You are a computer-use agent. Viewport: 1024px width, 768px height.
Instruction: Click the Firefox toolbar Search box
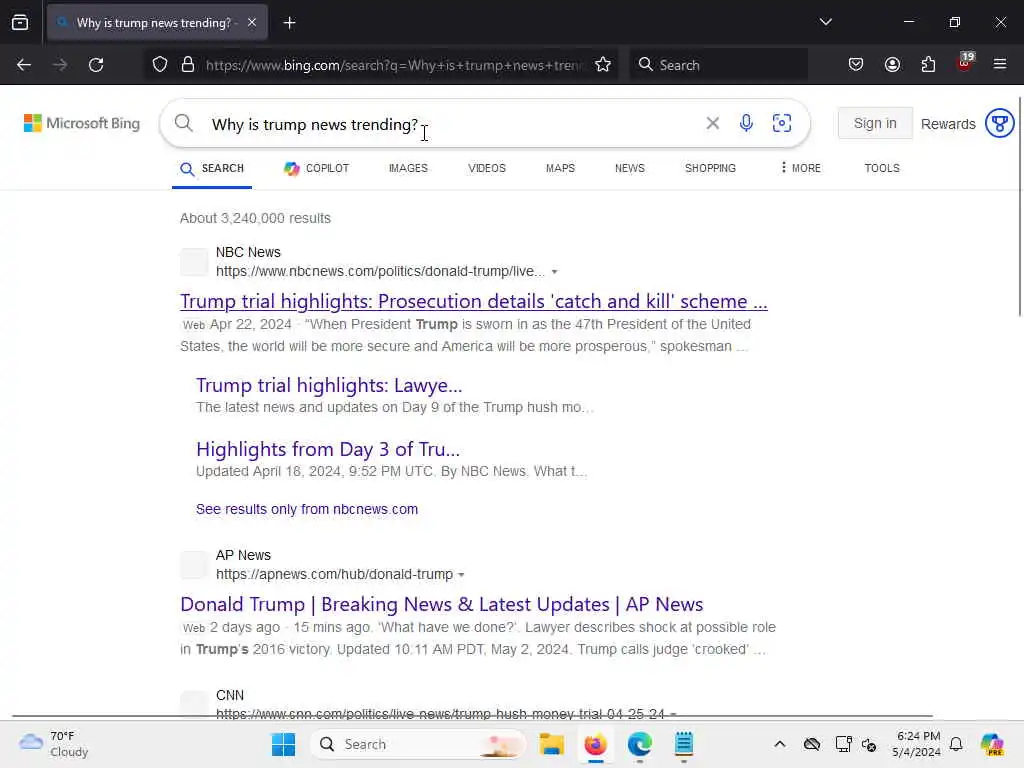click(718, 65)
